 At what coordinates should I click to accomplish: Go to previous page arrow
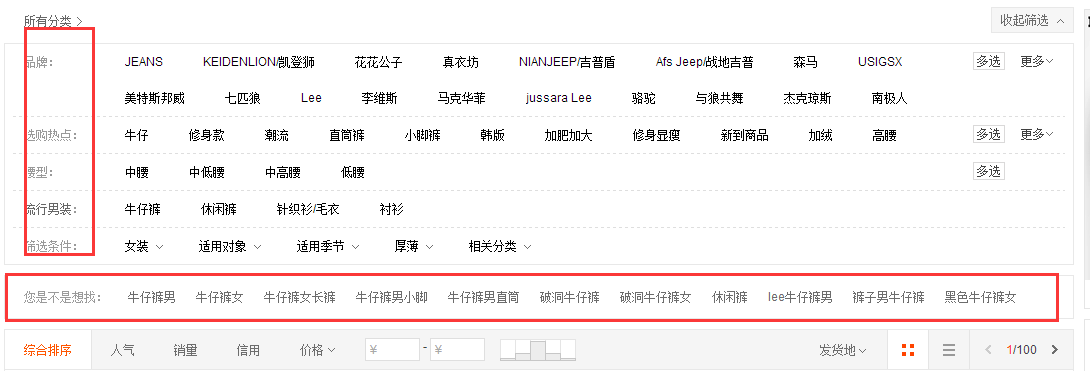(989, 349)
